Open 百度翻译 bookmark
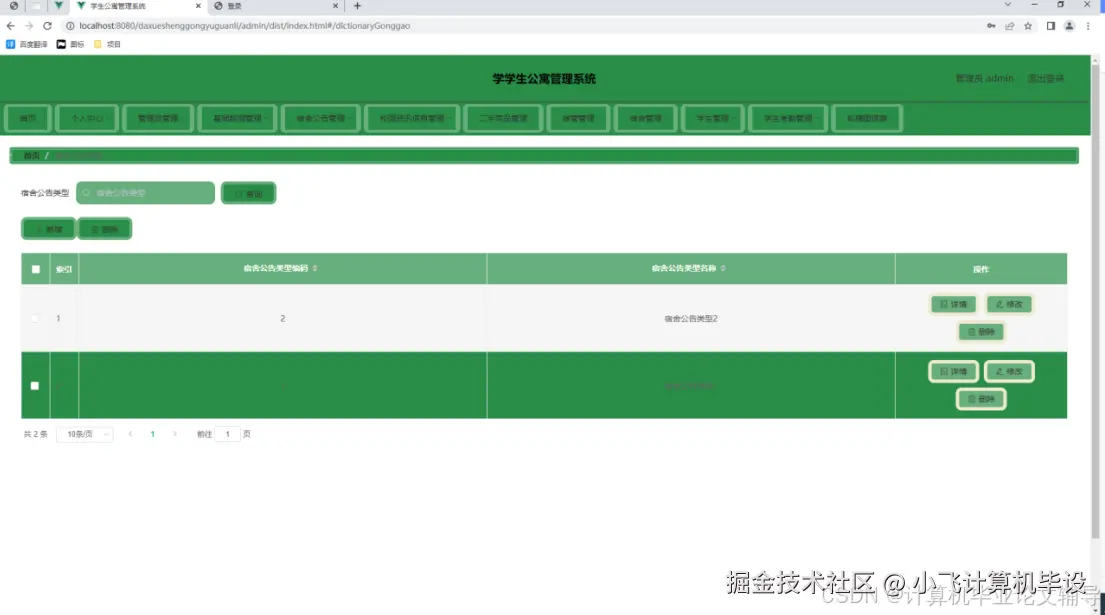The width and height of the screenshot is (1105, 615). coord(27,44)
